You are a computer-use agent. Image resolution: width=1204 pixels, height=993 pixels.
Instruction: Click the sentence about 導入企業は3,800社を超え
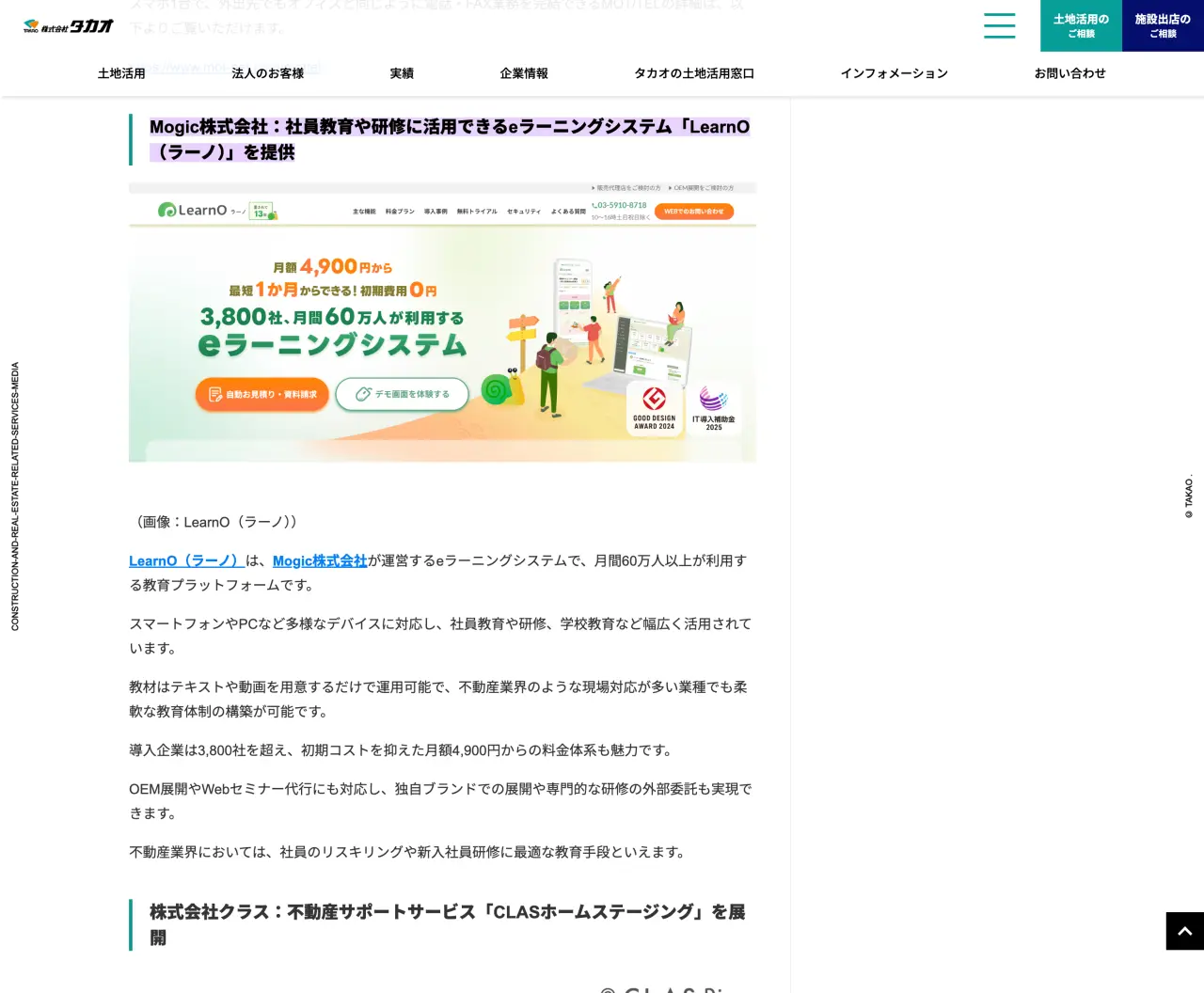point(402,750)
